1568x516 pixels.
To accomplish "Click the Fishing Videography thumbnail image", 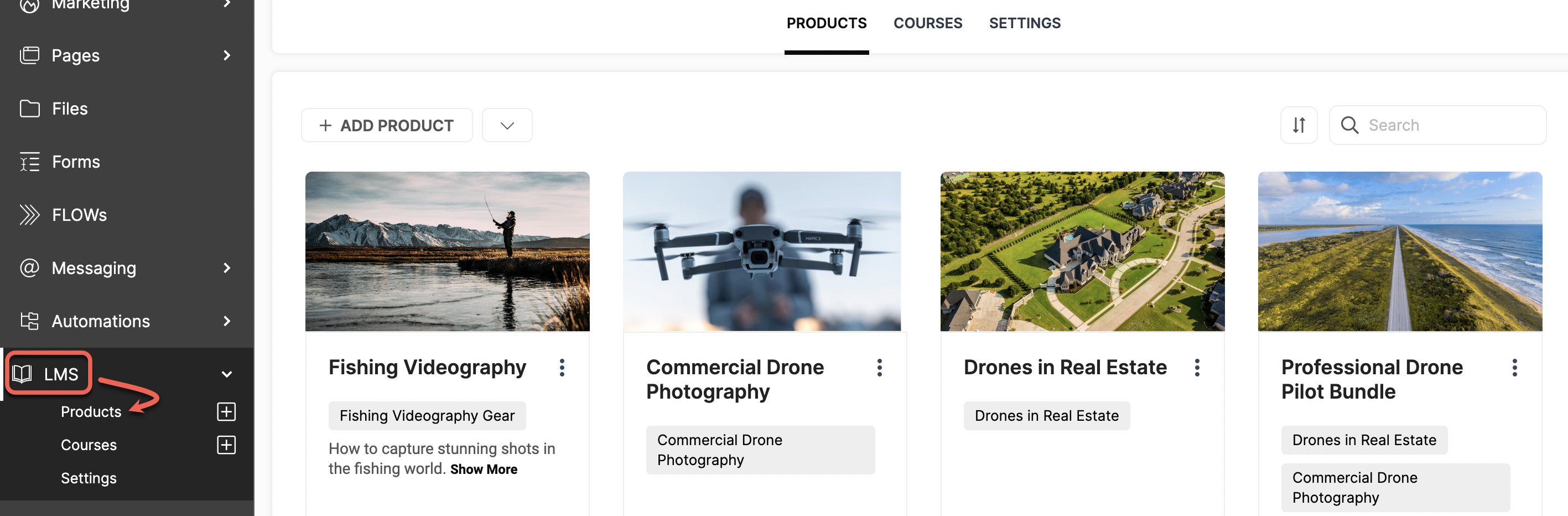I will tap(447, 251).
